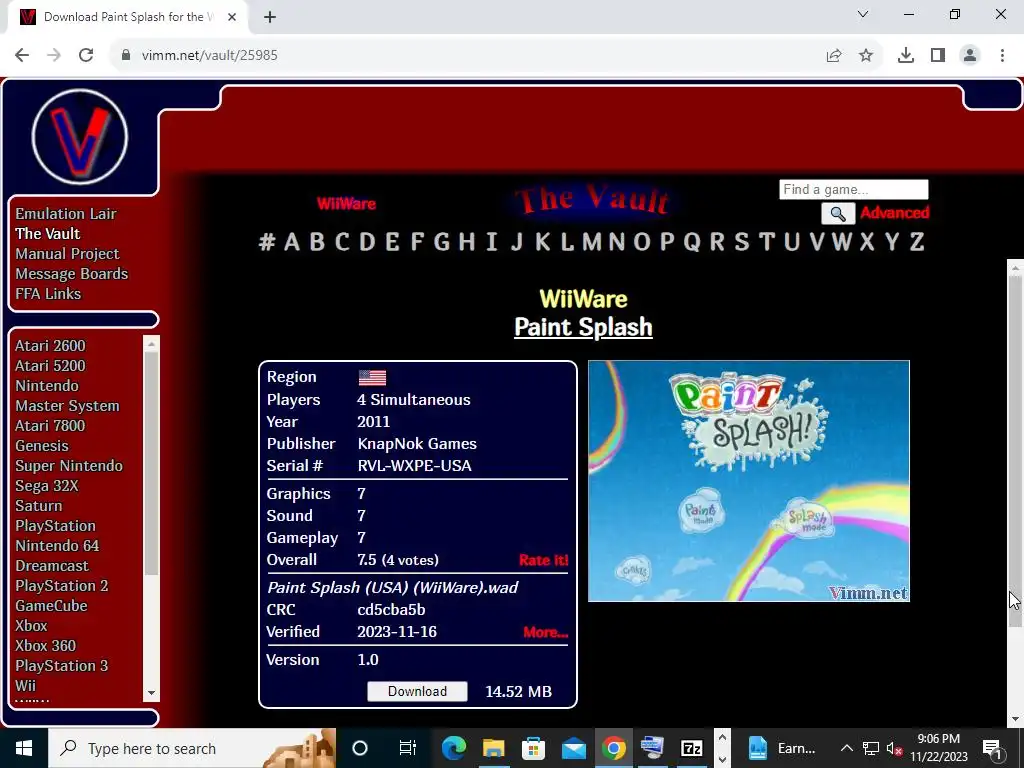
Task: Select Dreamcast in the console list
Action: click(x=52, y=566)
